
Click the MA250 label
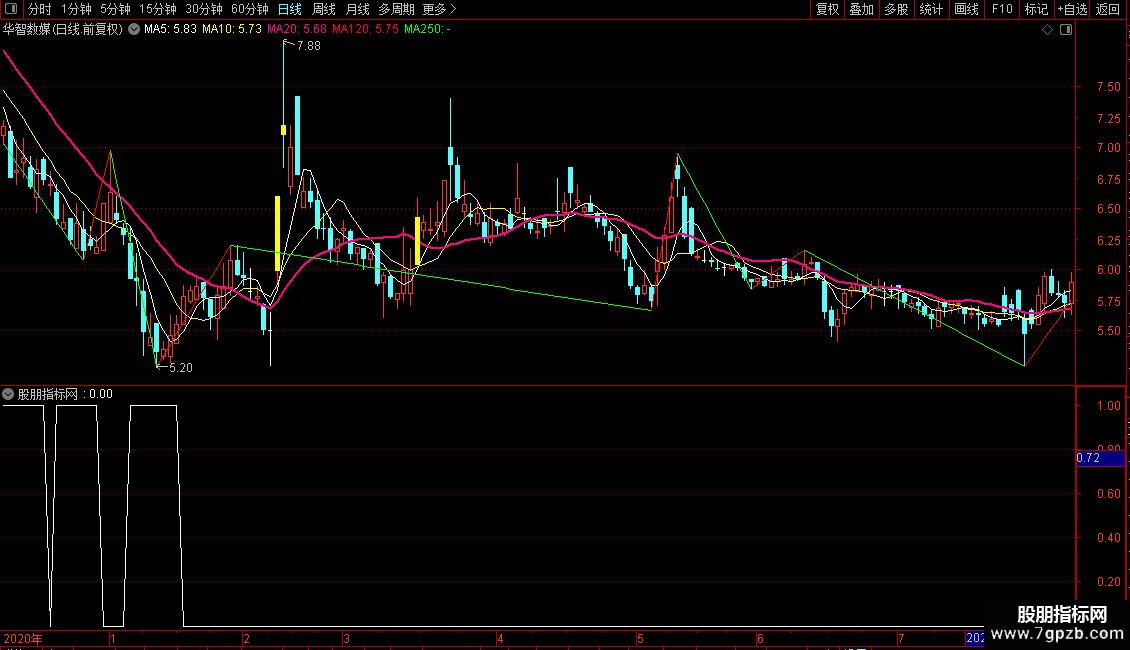[427, 29]
